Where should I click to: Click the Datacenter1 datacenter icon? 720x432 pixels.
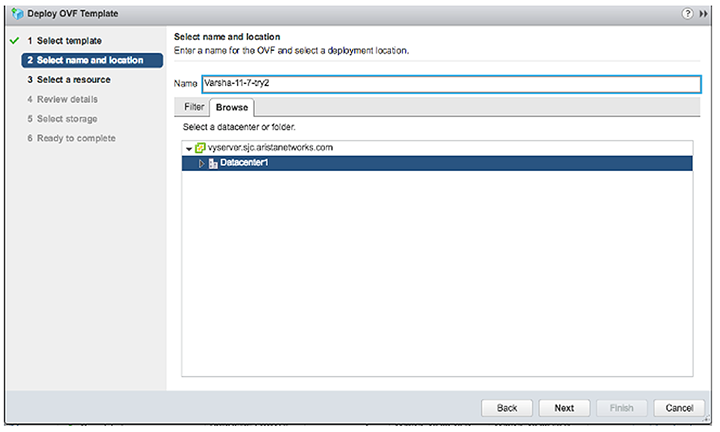213,163
